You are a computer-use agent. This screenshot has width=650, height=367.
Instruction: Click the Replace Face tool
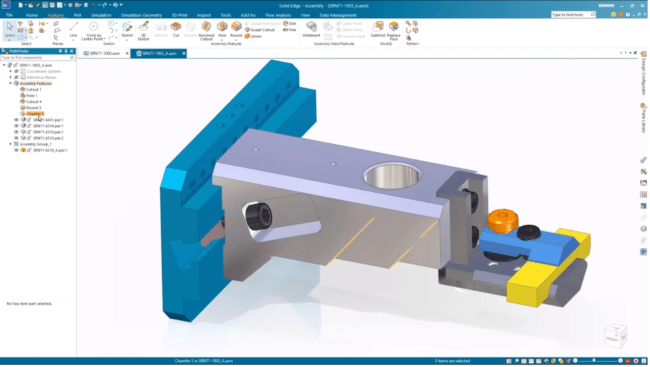[393, 31]
